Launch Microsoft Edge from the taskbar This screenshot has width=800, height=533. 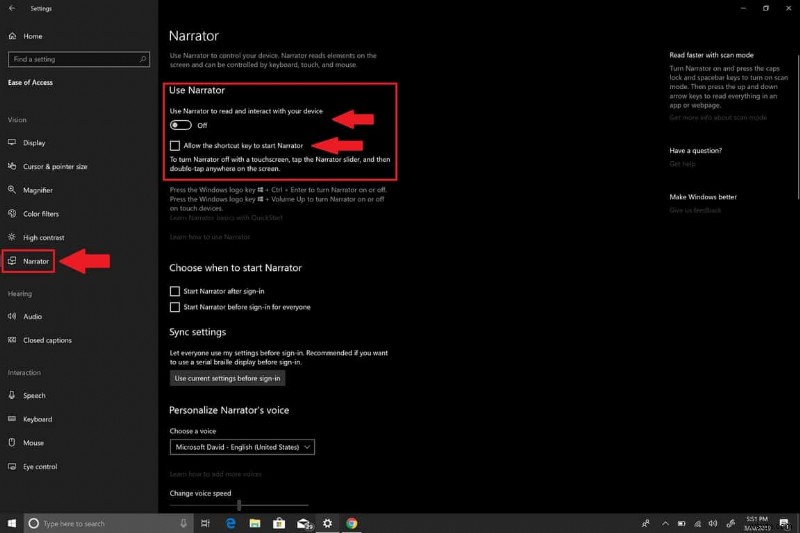point(231,523)
